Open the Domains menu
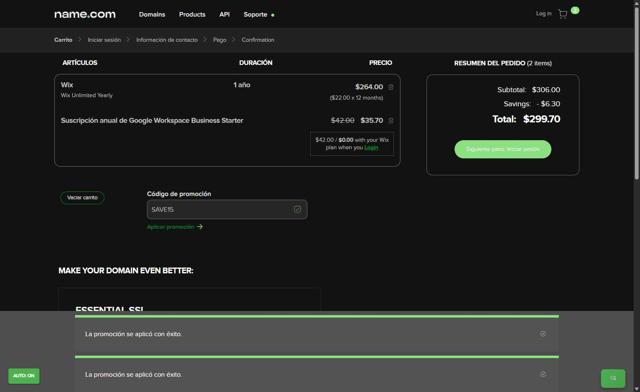This screenshot has width=640, height=392. (x=152, y=14)
